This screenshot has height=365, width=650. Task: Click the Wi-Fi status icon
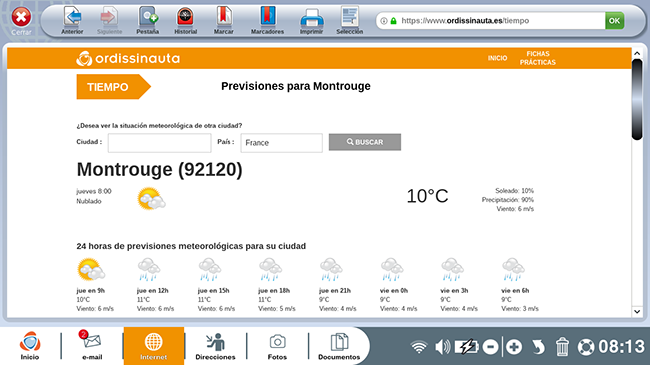419,347
